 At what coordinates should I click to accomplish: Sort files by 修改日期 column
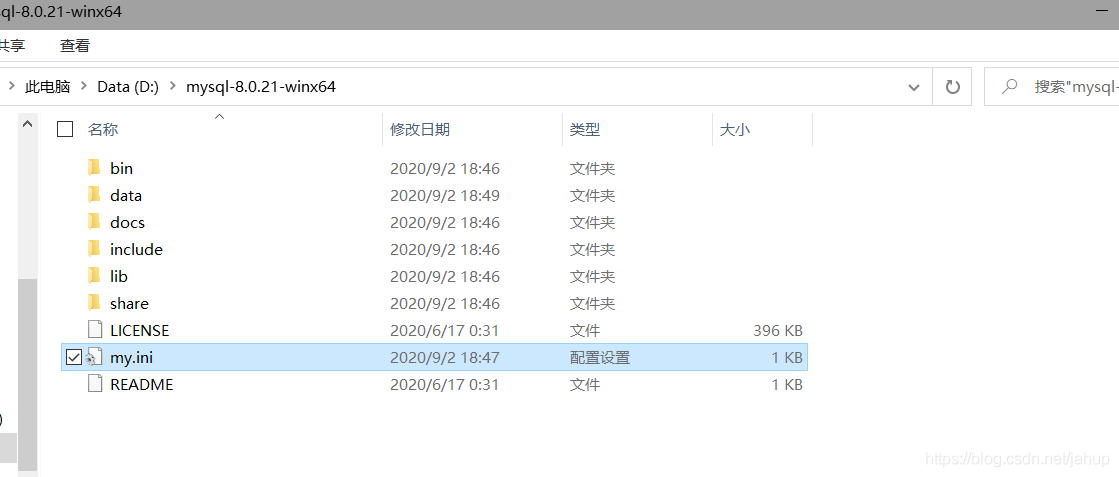pos(420,129)
